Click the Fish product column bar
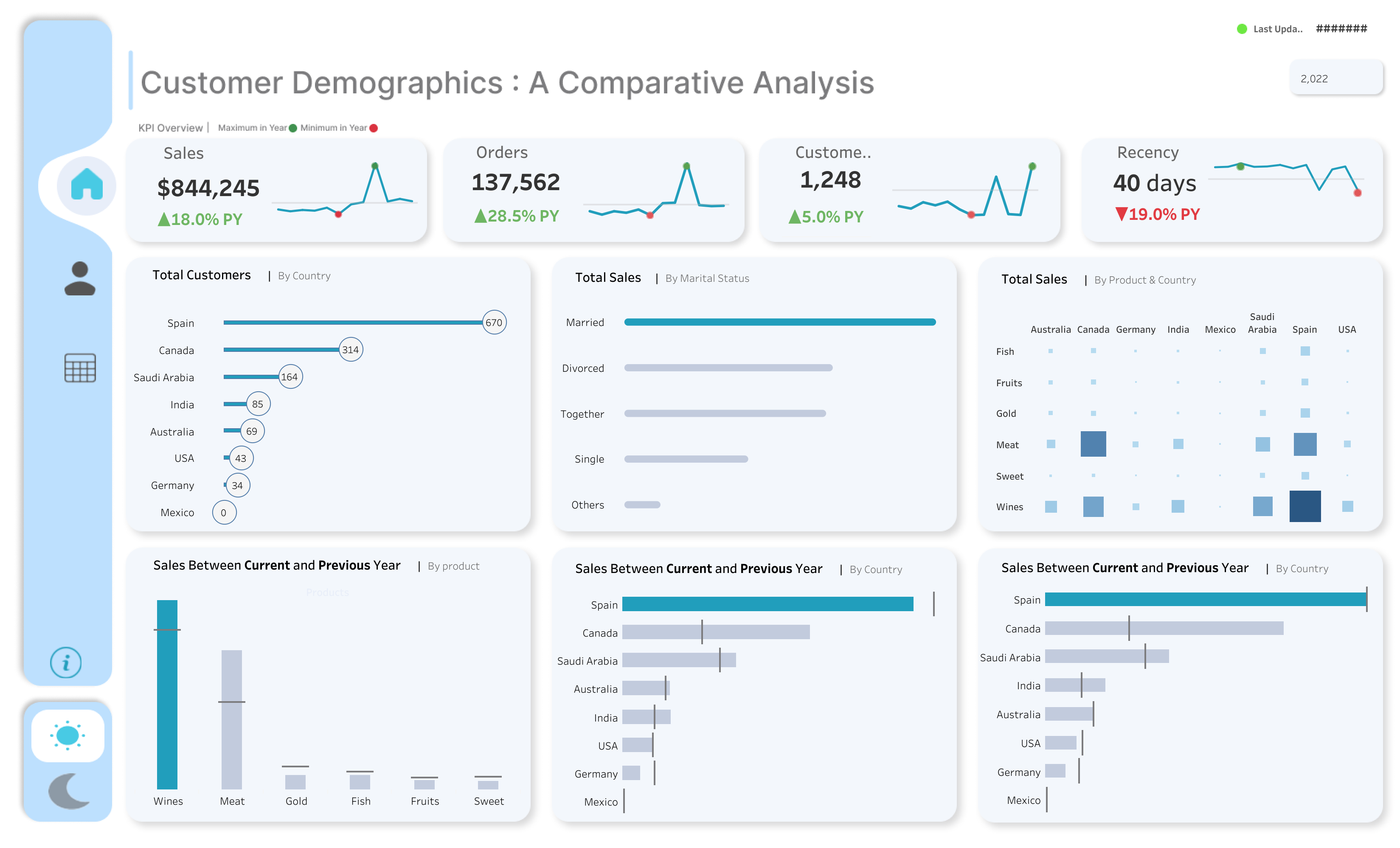 tap(360, 782)
